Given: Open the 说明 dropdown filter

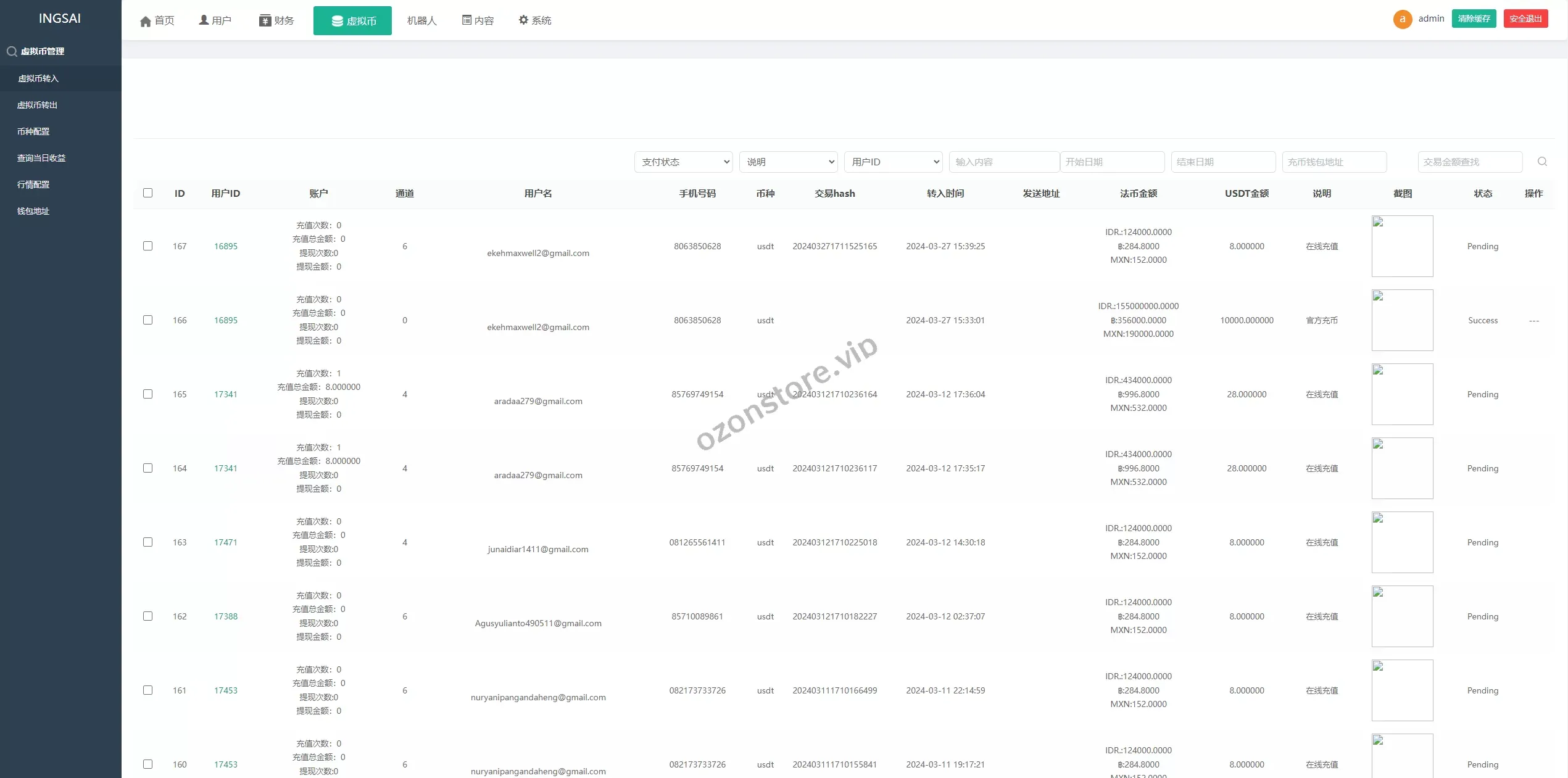Looking at the screenshot, I should coord(788,162).
